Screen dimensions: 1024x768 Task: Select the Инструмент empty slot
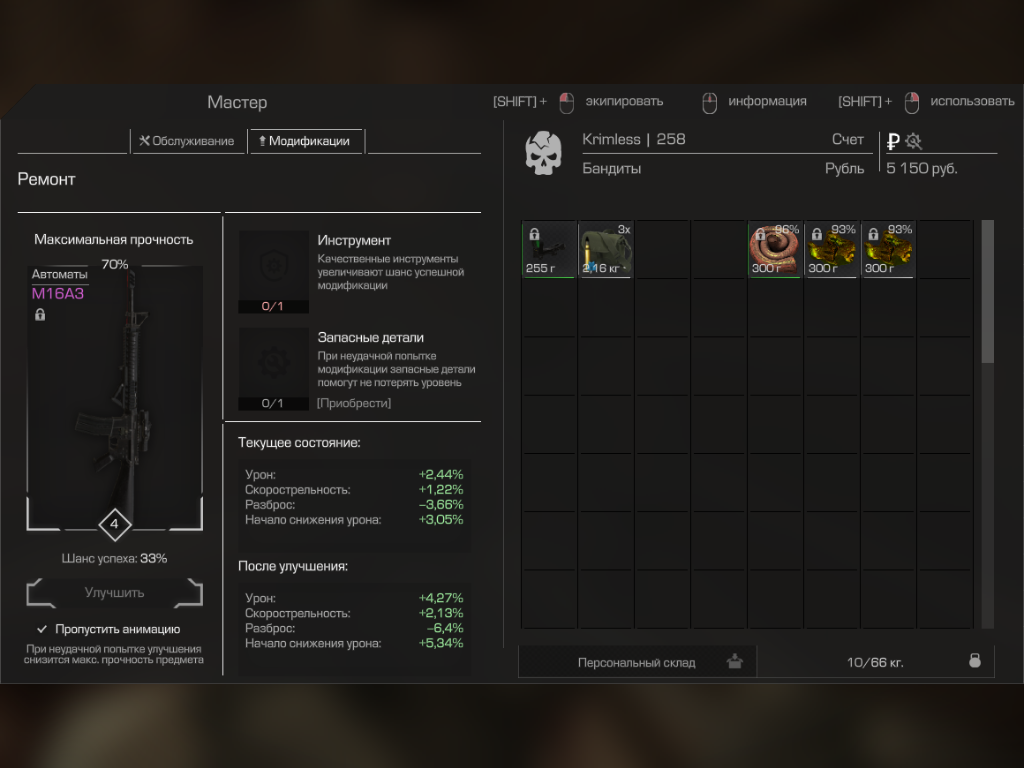(273, 271)
